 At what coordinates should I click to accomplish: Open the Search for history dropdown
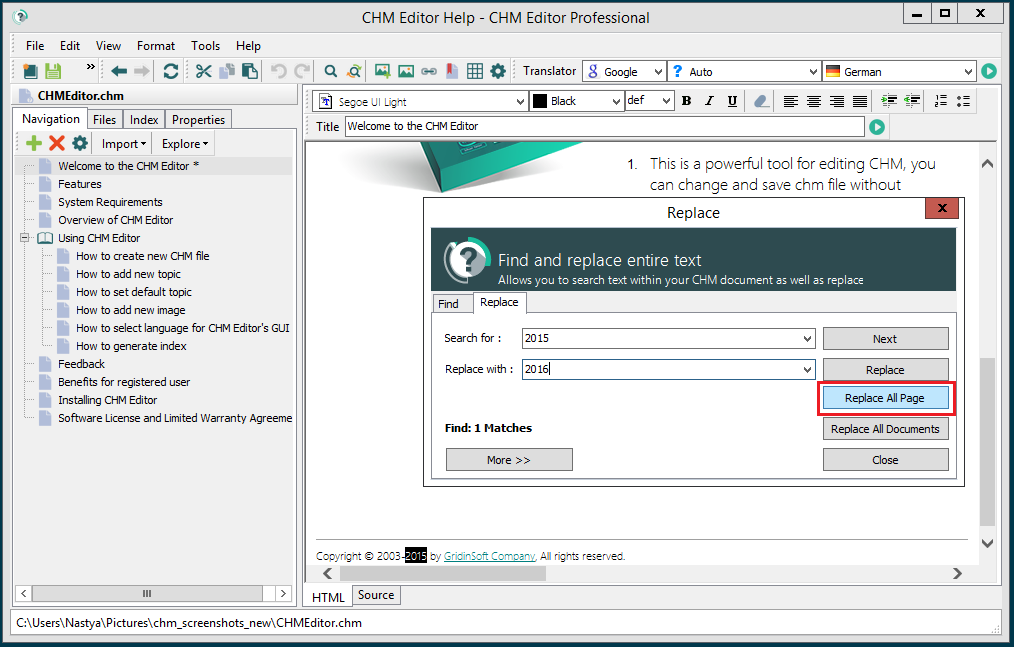pos(806,338)
